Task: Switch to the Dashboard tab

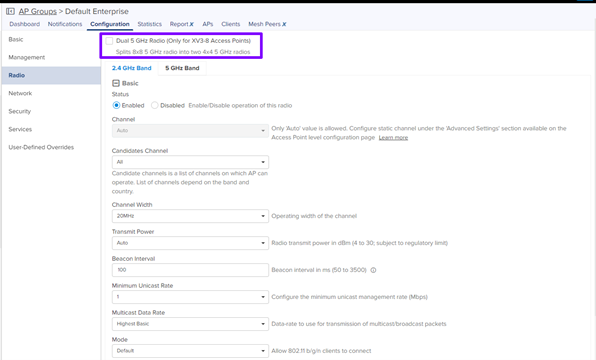Action: [x=25, y=24]
